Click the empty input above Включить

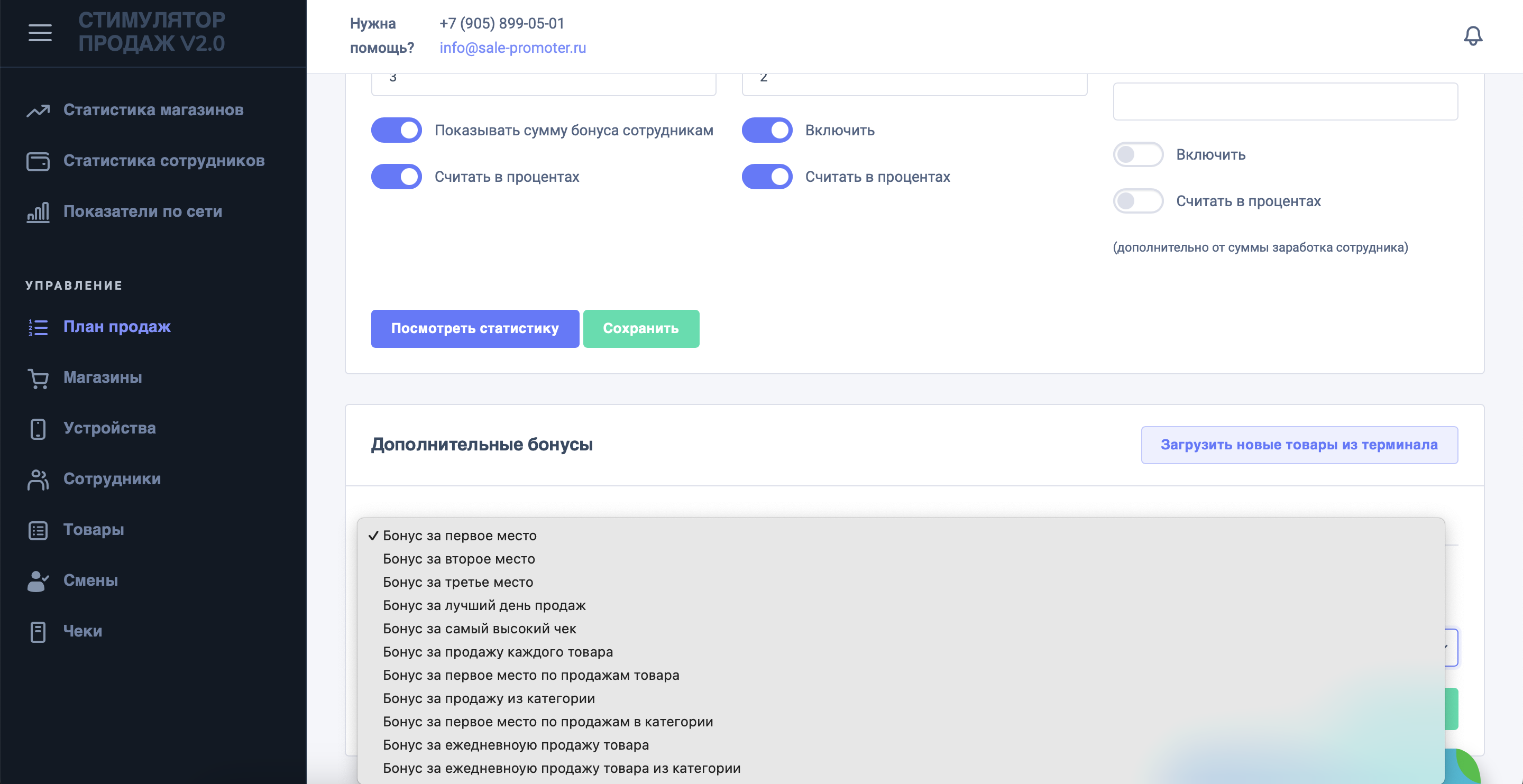tap(1286, 102)
